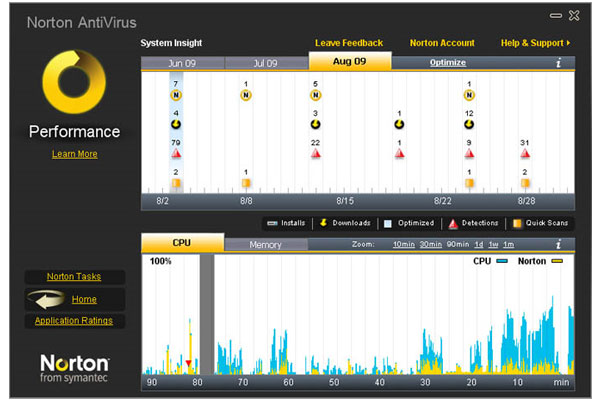
Task: Switch to the Jul 09 tab
Action: click(x=266, y=63)
